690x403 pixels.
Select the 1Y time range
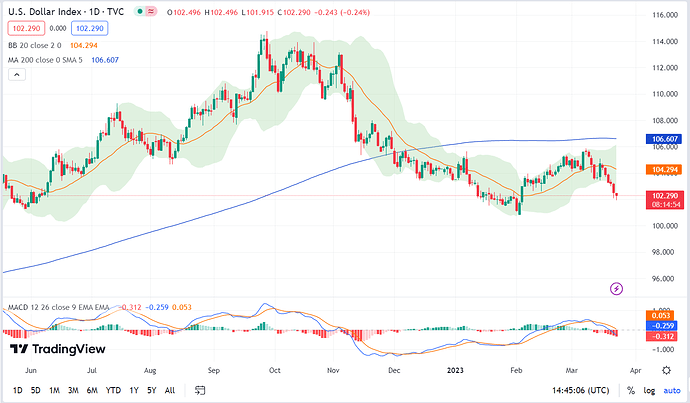[x=134, y=390]
